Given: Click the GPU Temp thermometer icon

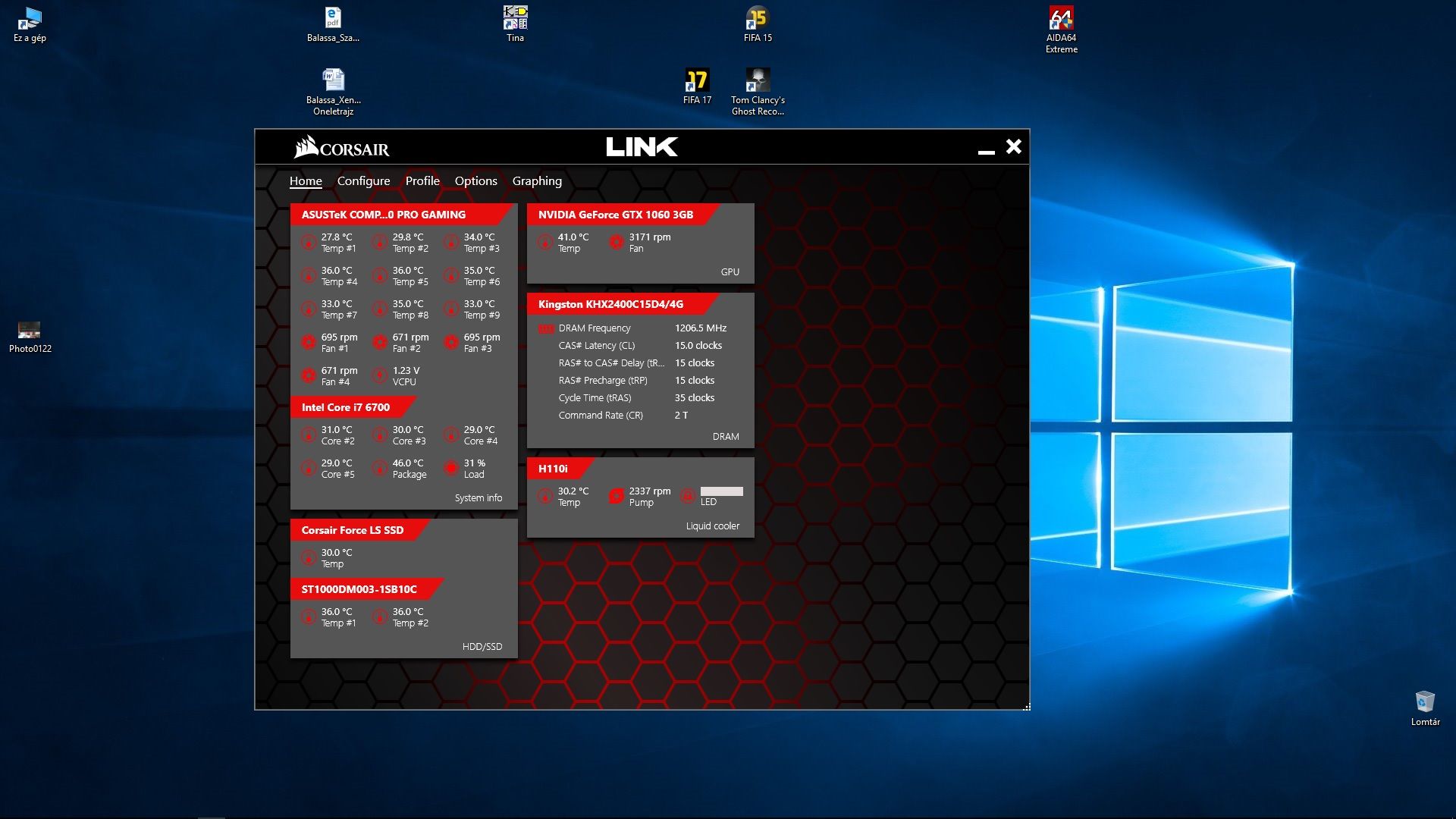Looking at the screenshot, I should [x=545, y=243].
